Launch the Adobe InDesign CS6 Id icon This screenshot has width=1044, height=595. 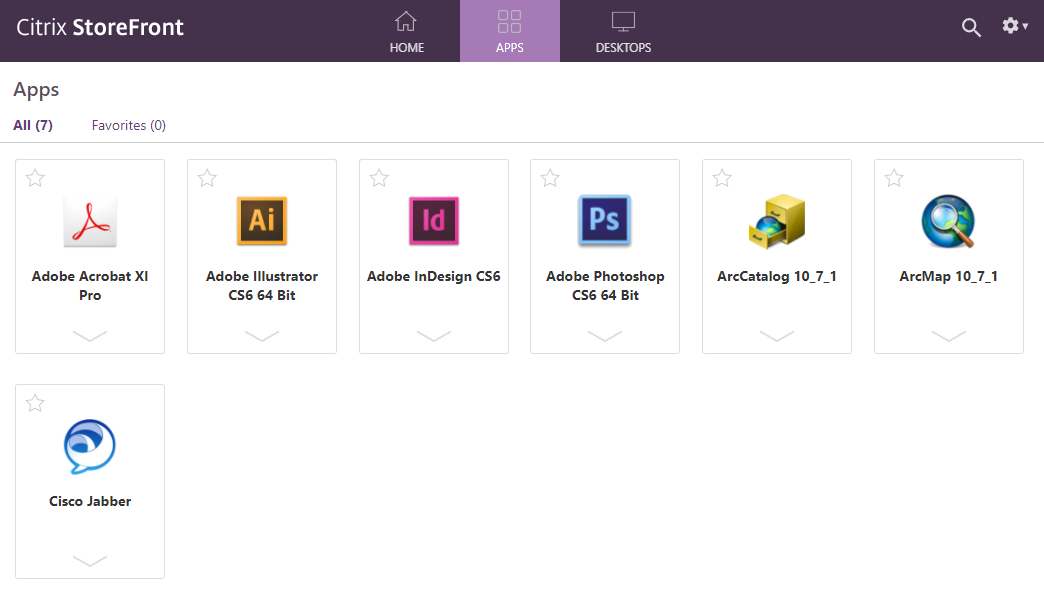(x=433, y=221)
